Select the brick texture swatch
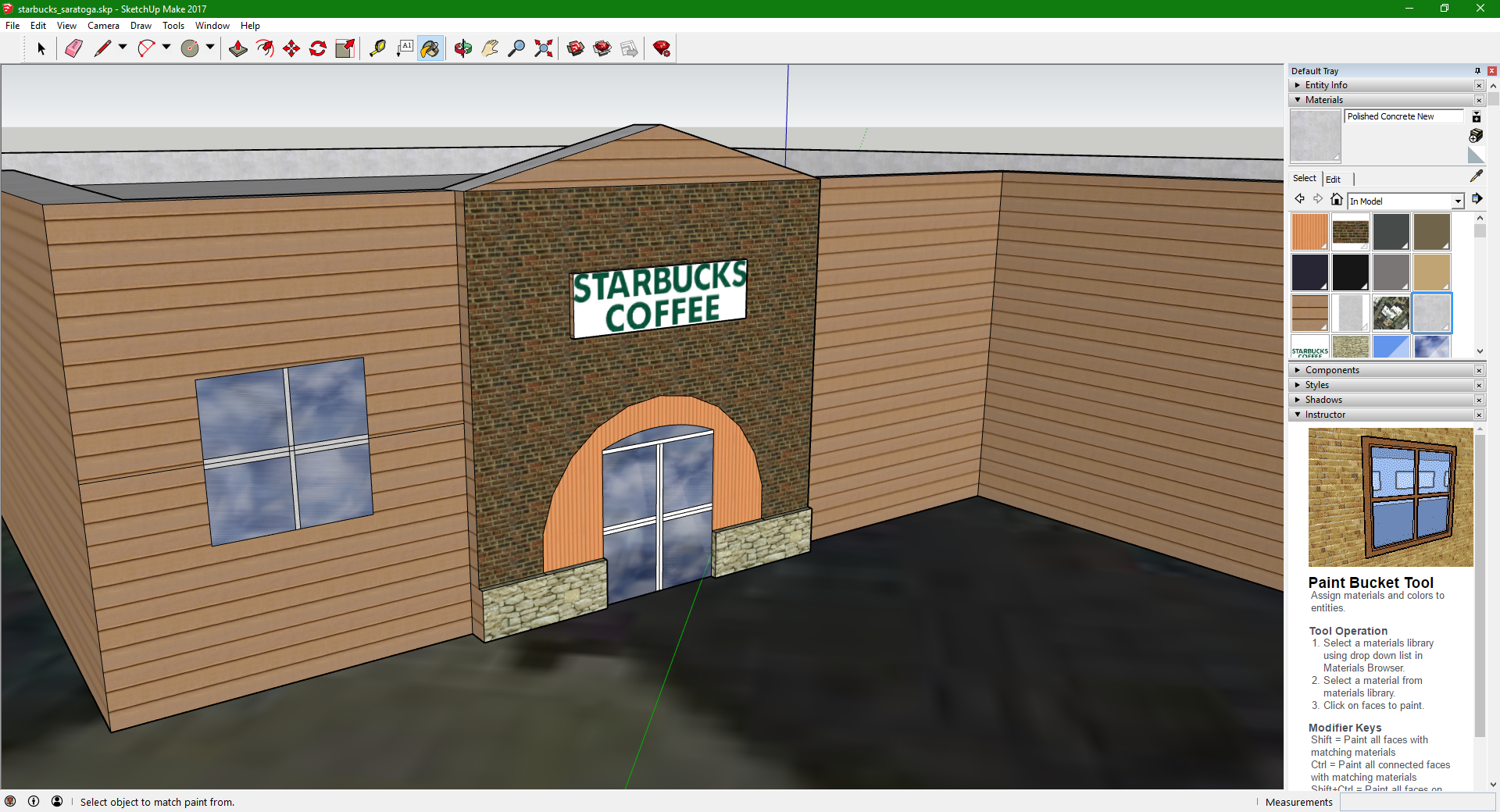This screenshot has width=1500, height=812. 1351,232
